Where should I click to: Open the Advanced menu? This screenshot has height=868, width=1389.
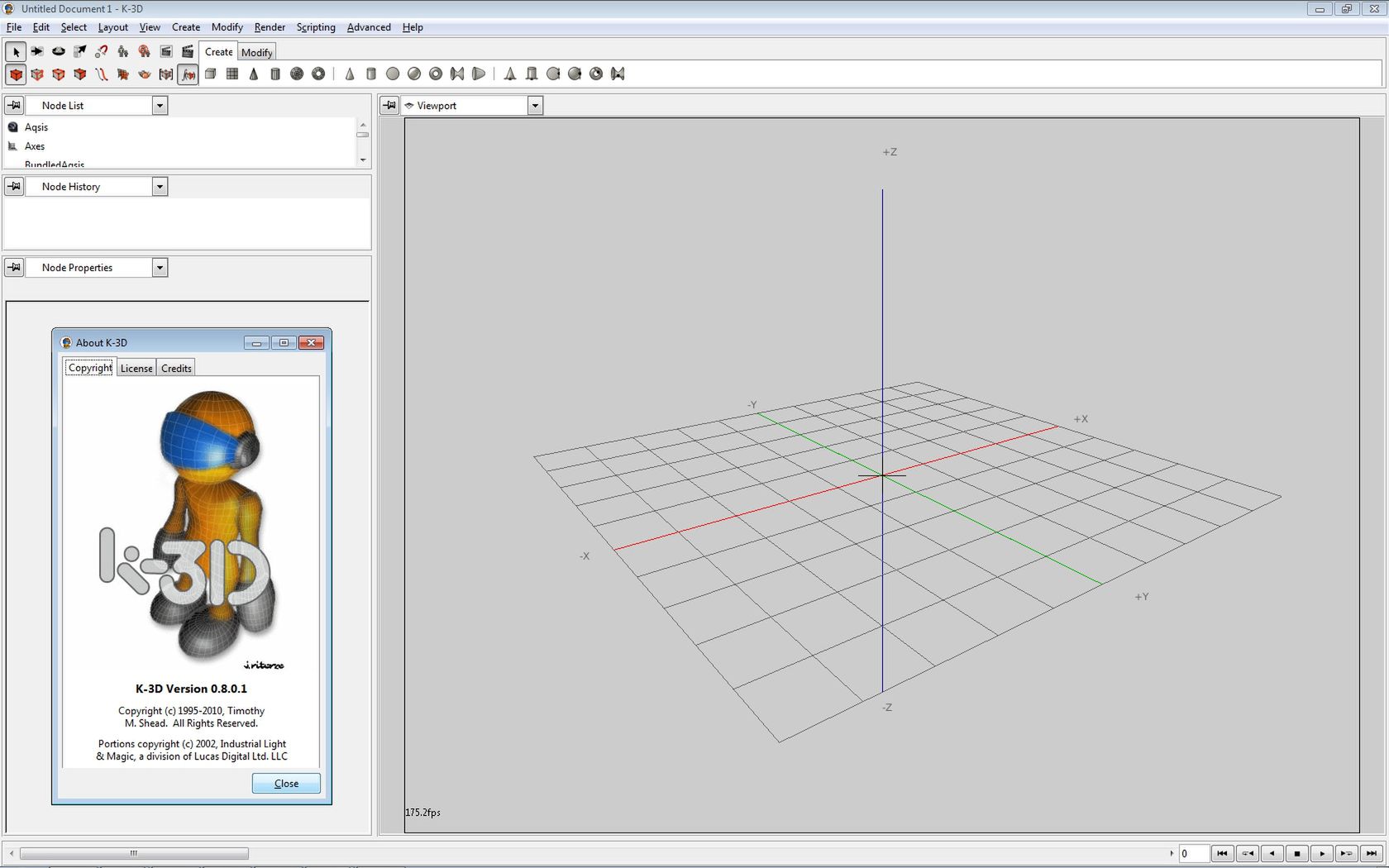369,27
